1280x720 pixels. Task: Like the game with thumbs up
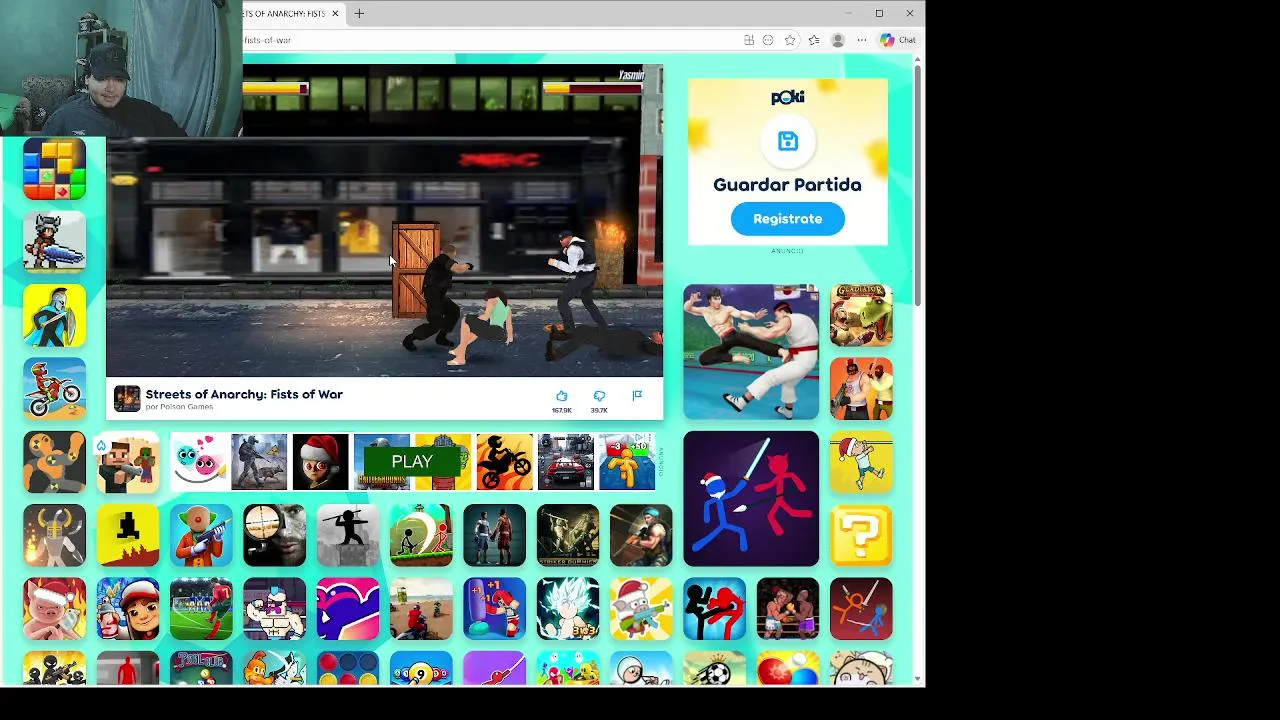click(x=561, y=396)
